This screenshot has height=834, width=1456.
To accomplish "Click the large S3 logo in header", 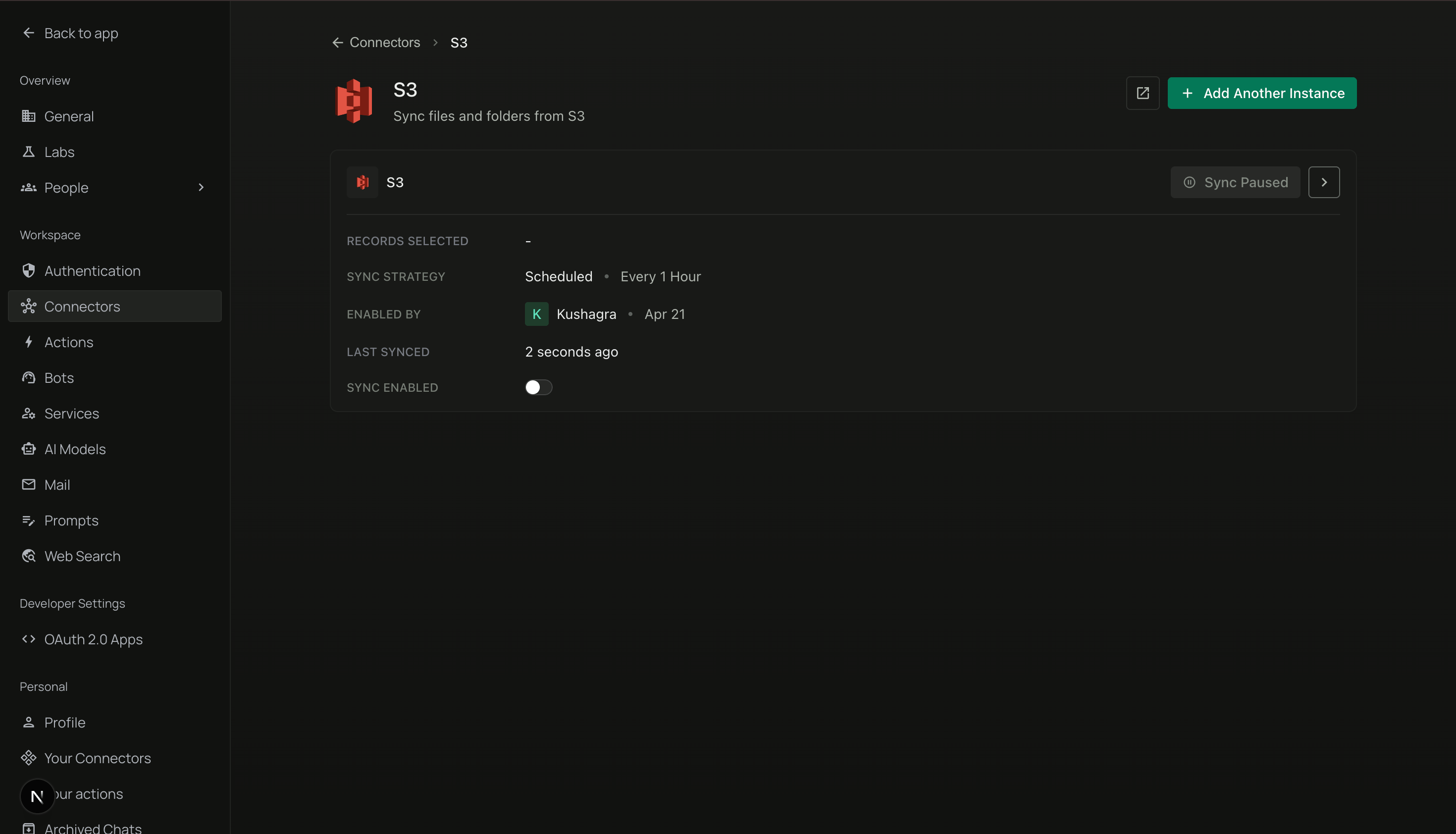I will coord(354,101).
